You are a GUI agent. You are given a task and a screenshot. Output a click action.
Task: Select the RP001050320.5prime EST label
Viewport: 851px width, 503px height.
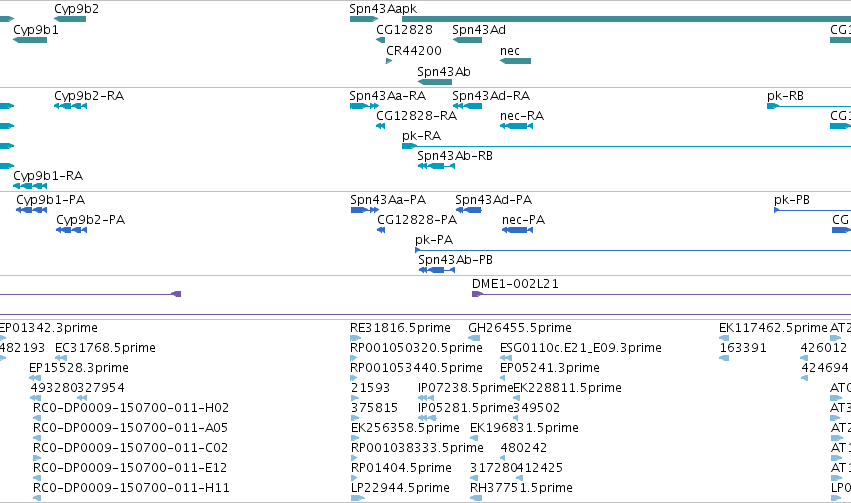point(416,348)
